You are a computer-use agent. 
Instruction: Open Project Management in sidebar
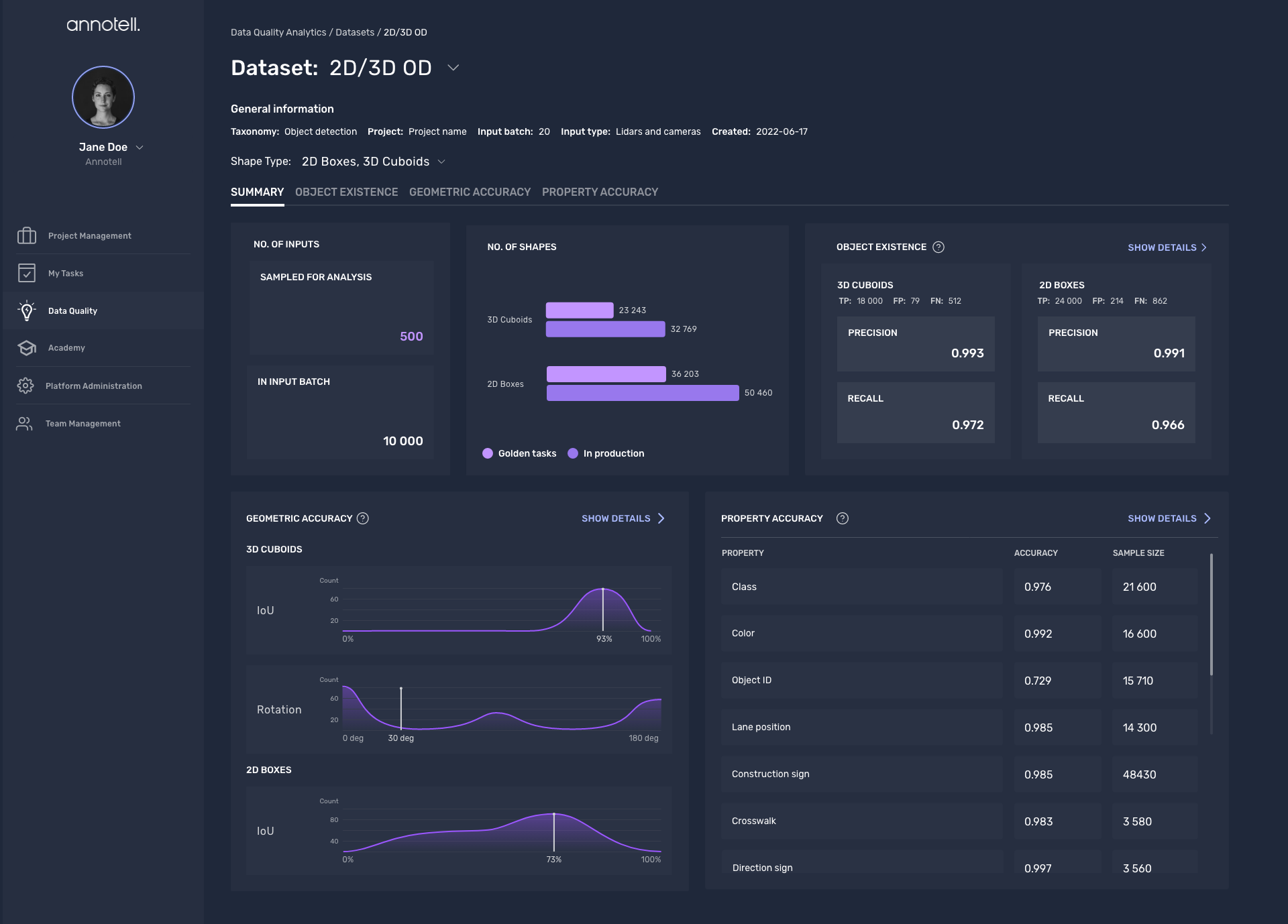pyautogui.click(x=103, y=235)
